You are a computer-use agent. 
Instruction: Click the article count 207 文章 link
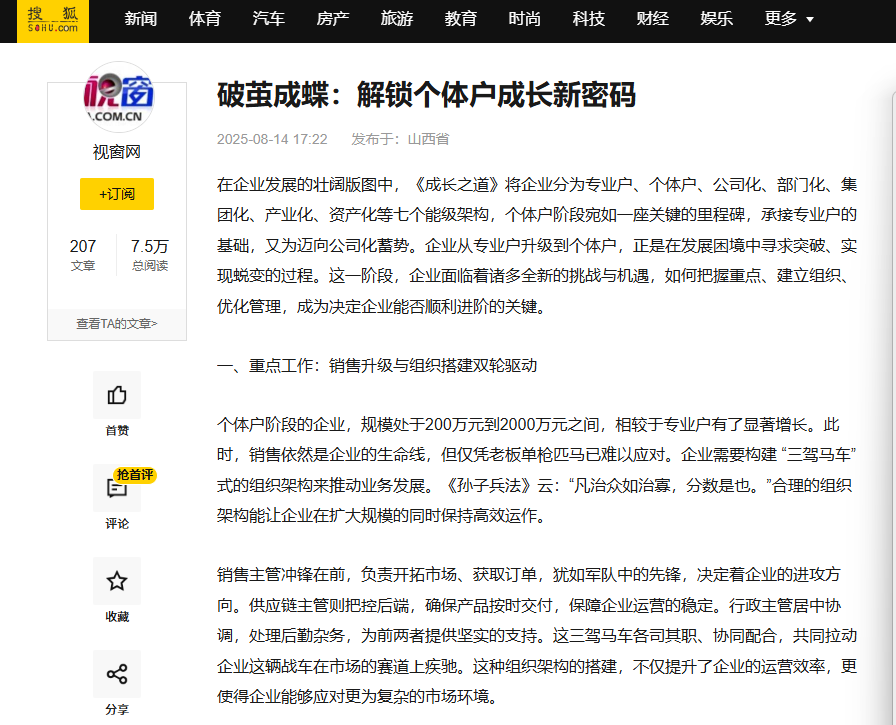(x=83, y=254)
